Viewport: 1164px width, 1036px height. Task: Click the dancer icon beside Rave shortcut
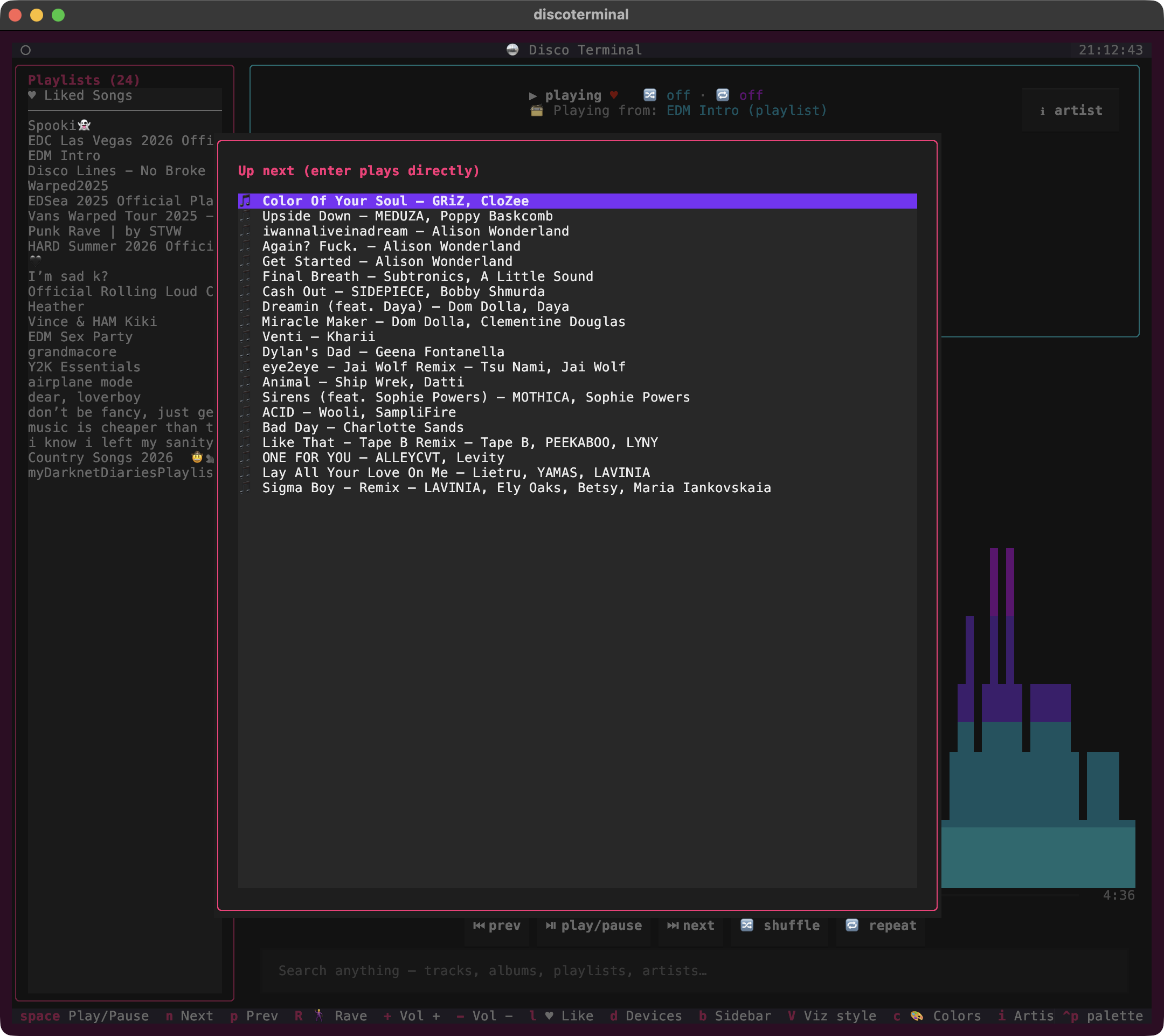click(x=319, y=1016)
